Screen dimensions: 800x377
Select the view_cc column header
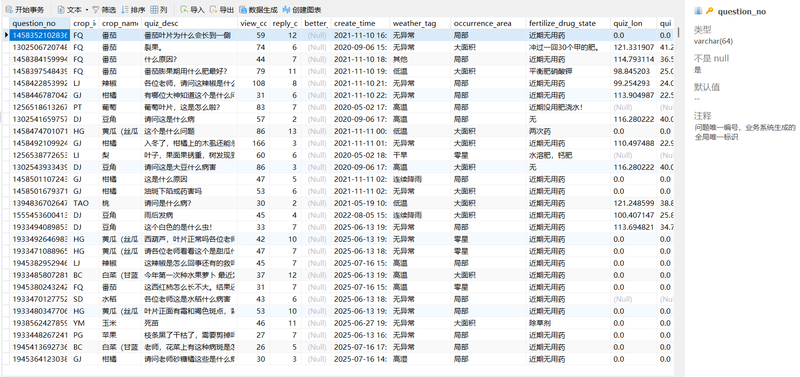[x=253, y=23]
